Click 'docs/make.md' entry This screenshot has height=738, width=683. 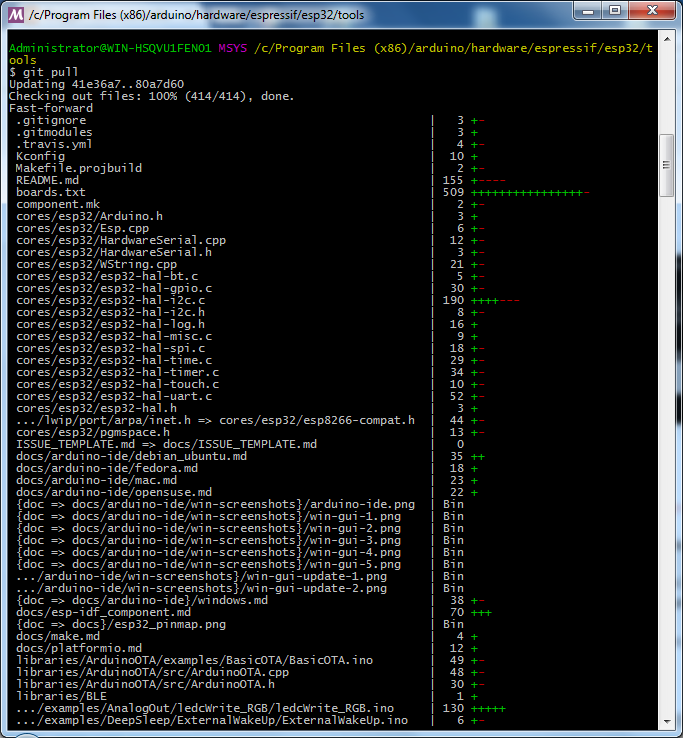pyautogui.click(x=58, y=636)
